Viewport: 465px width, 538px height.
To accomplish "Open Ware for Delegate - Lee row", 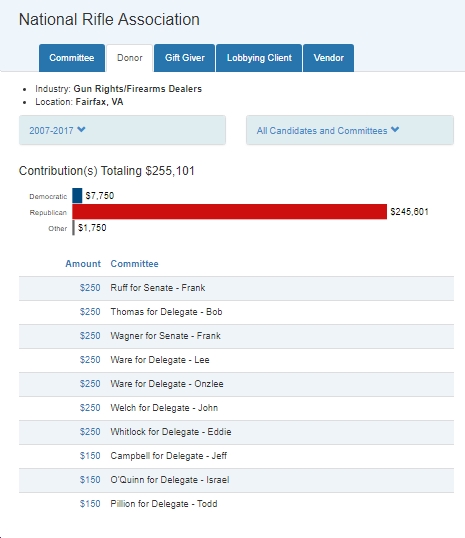I will pyautogui.click(x=236, y=360).
